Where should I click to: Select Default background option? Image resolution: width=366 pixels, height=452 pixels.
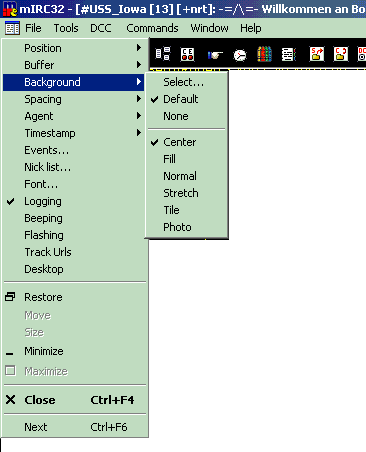click(187, 99)
